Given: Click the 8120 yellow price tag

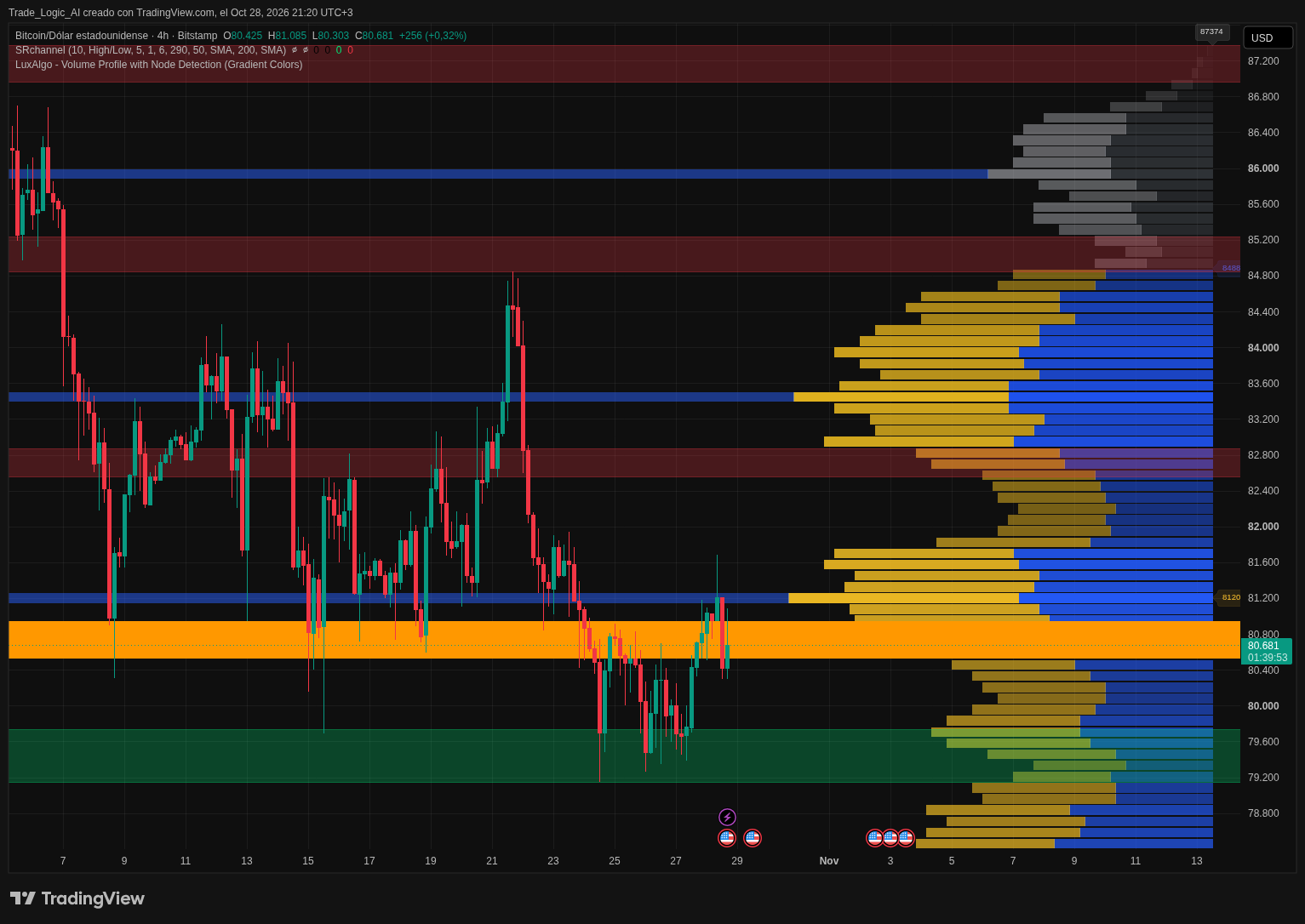Looking at the screenshot, I should click(1230, 597).
